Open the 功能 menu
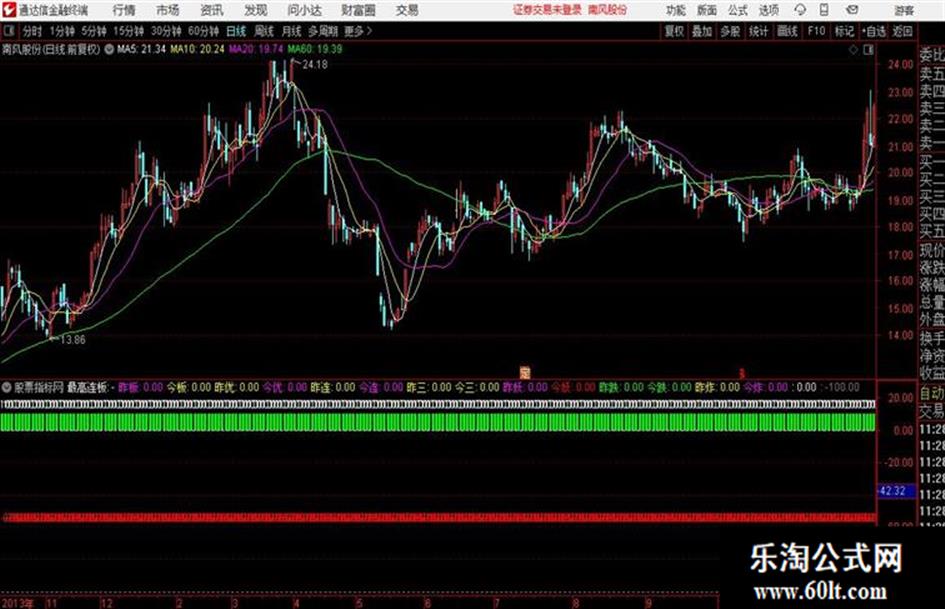Screen dimensions: 945x609 click(676, 10)
